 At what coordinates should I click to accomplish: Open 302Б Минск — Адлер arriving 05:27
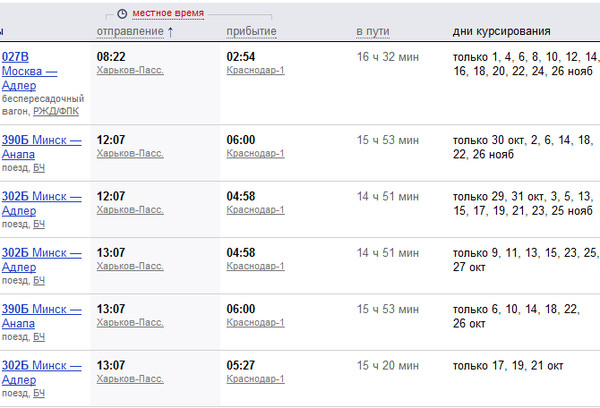[41, 372]
